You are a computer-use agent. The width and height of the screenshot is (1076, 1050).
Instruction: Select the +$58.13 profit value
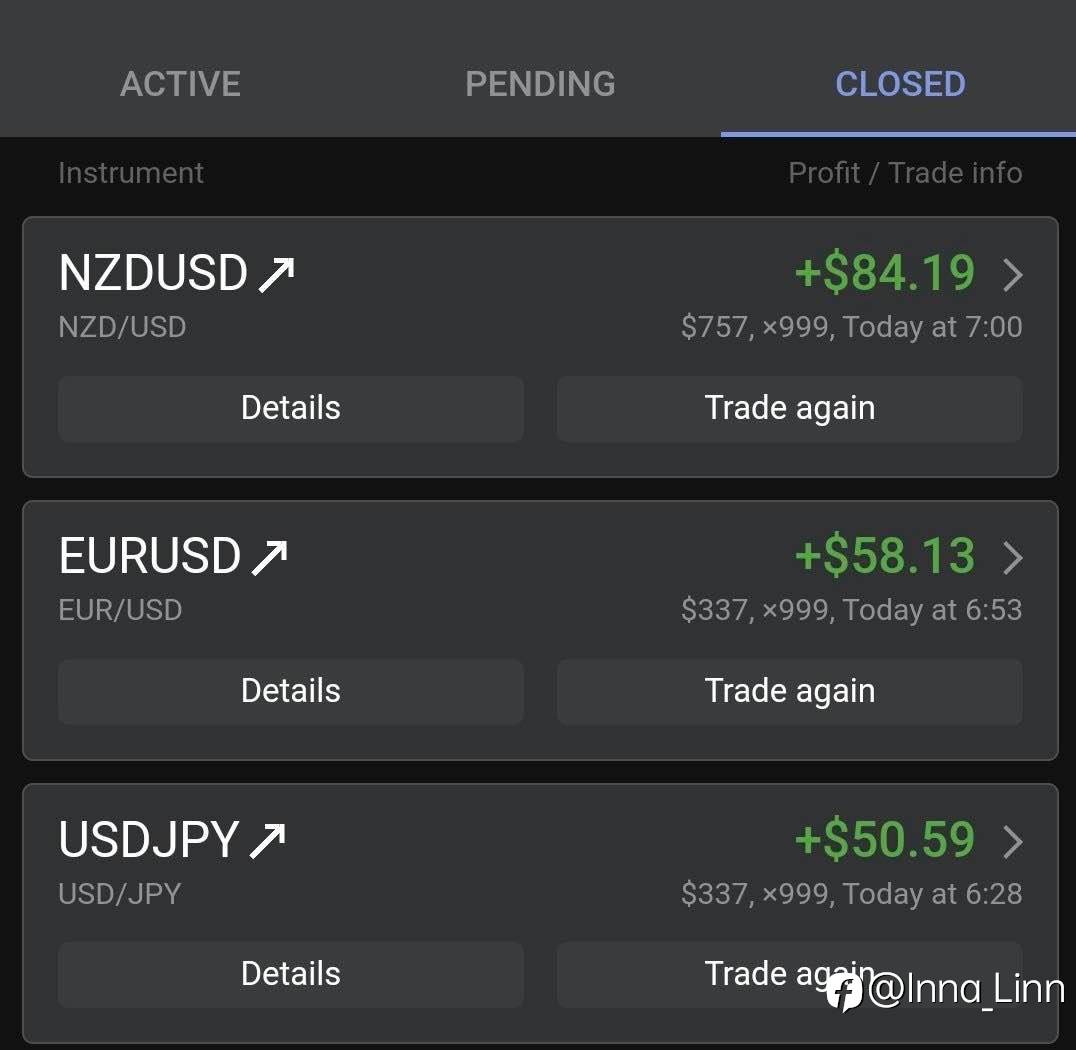point(884,556)
